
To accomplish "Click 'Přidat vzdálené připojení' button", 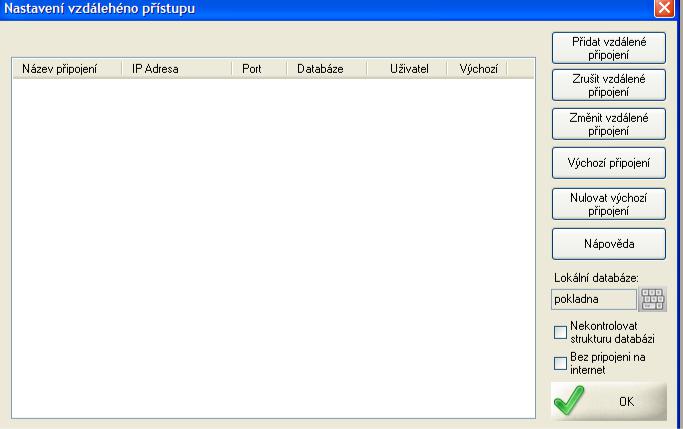I will pos(608,47).
